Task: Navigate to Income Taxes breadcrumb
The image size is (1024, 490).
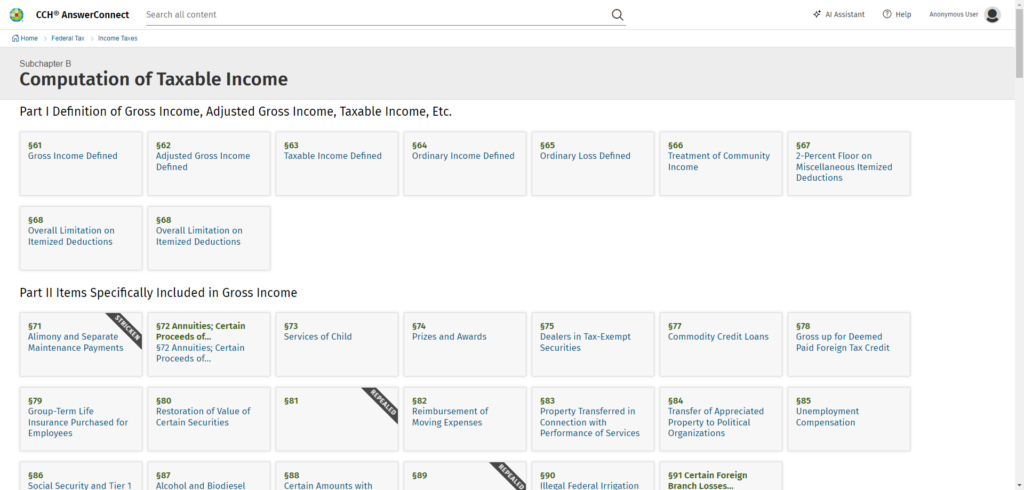Action: 117,38
